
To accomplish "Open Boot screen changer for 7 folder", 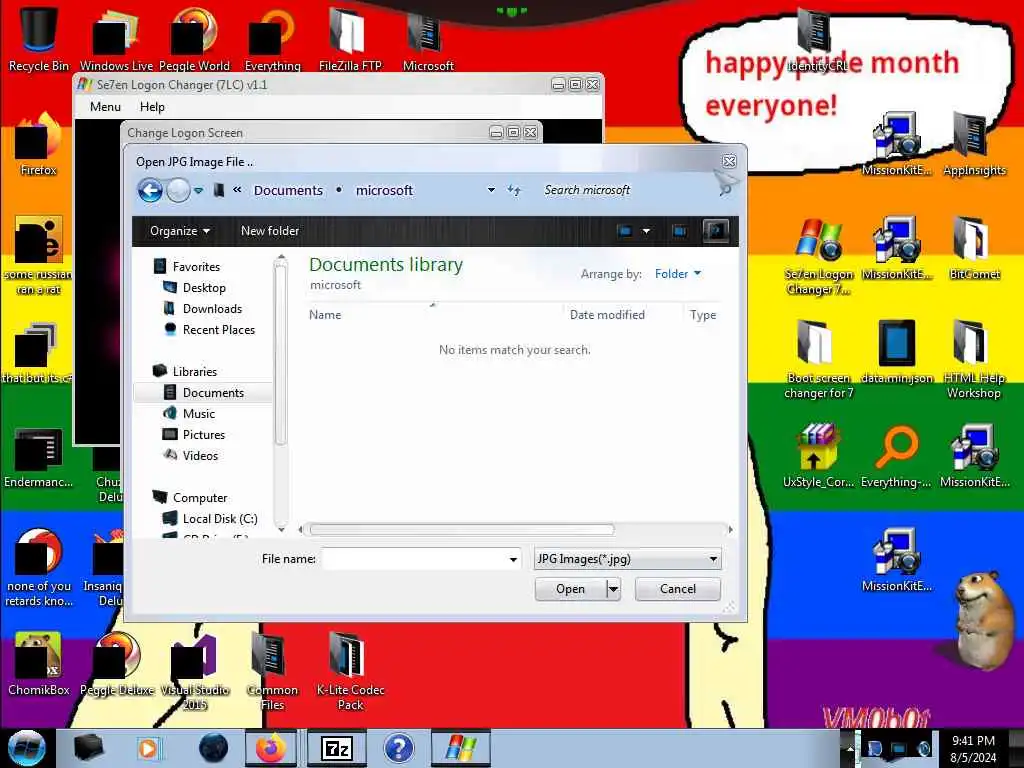I will [818, 359].
